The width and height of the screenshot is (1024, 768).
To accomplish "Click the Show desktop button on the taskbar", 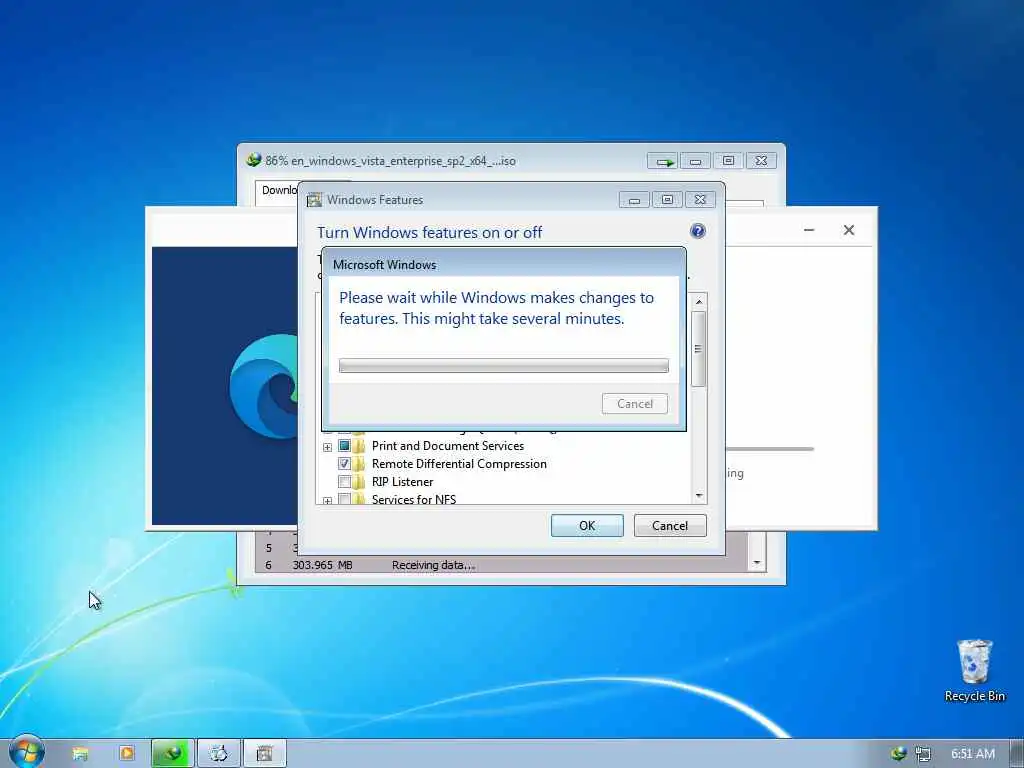I will [1017, 754].
